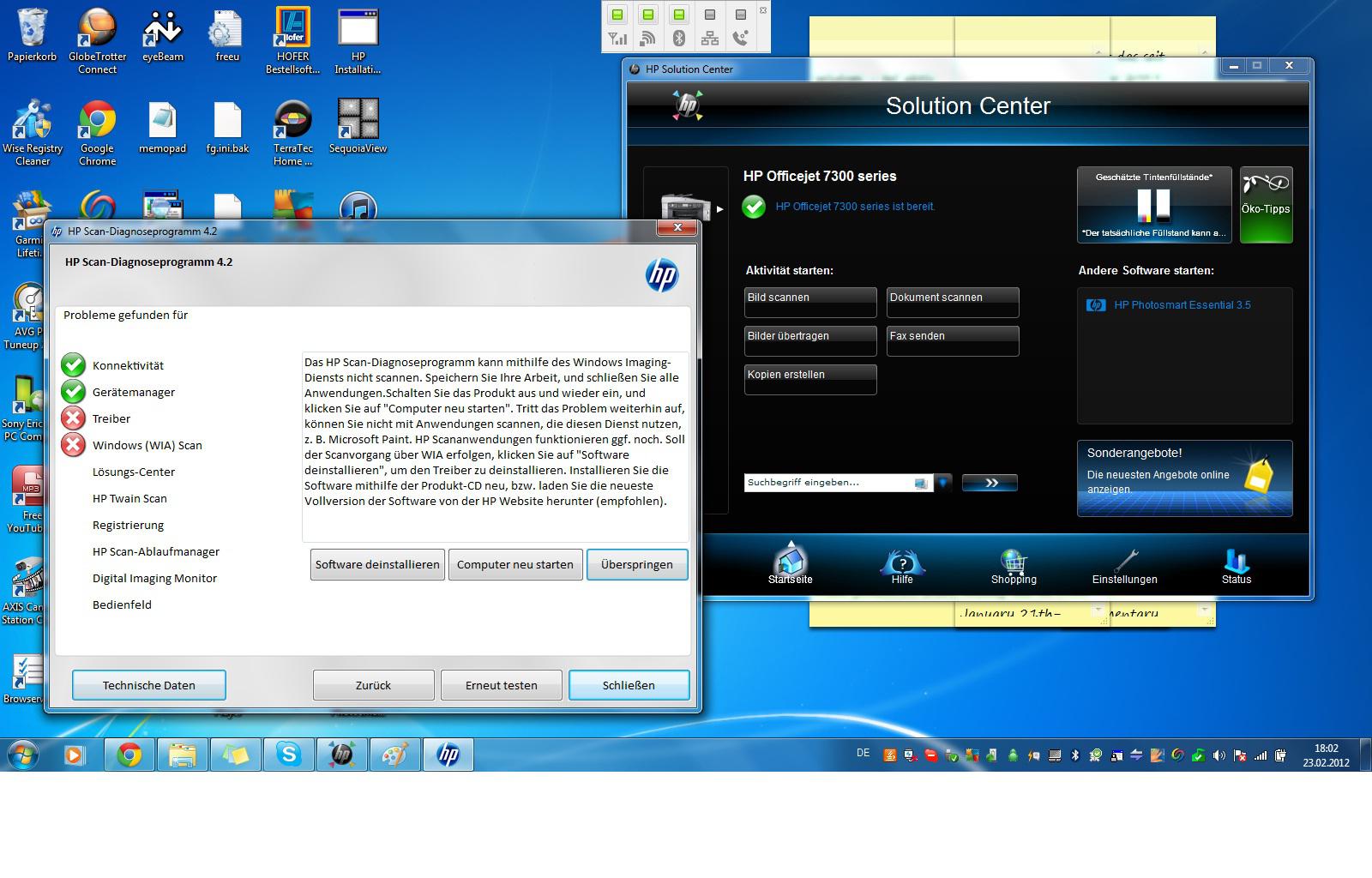Open Shopping in the Solution Center bottom bar
The image size is (1372, 878).
(1014, 566)
